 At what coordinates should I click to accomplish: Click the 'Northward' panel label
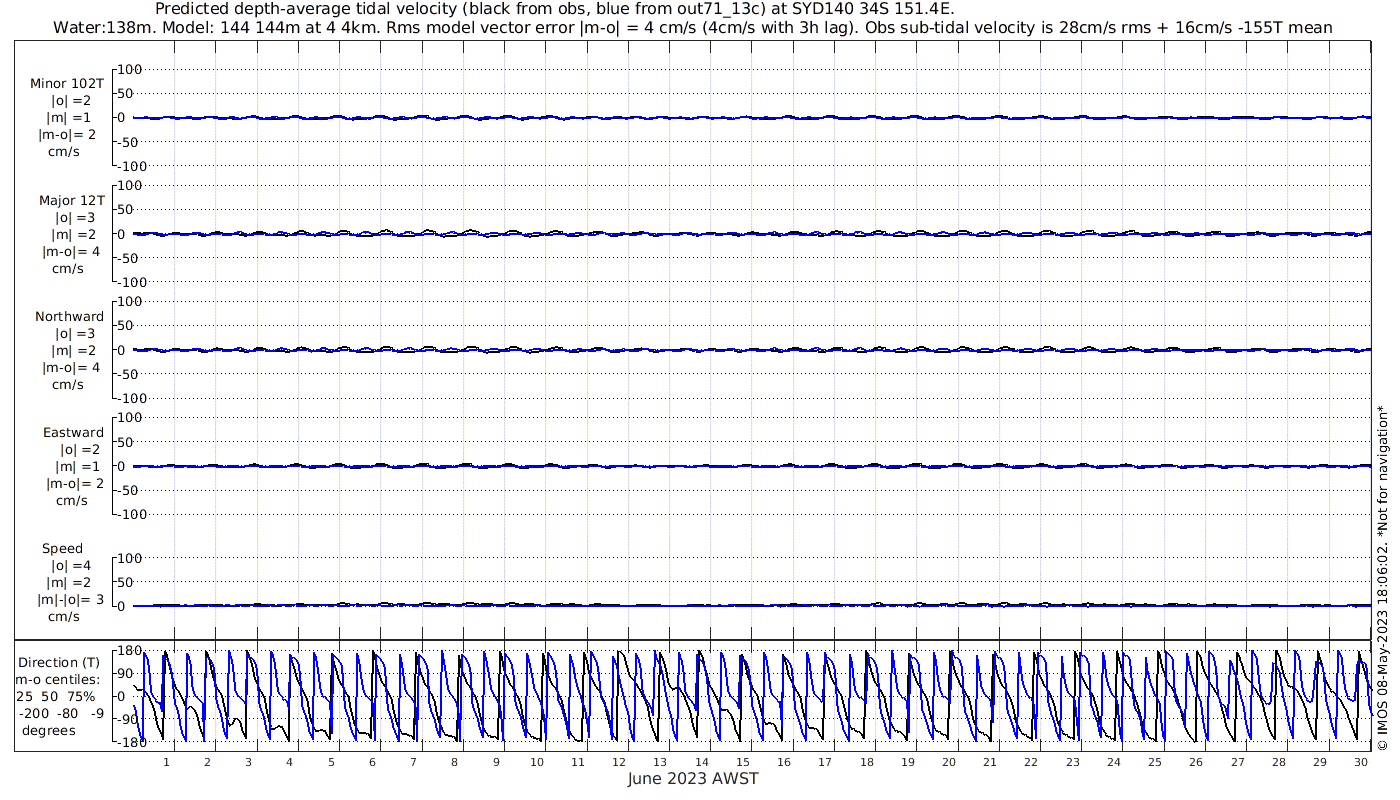pos(69,317)
